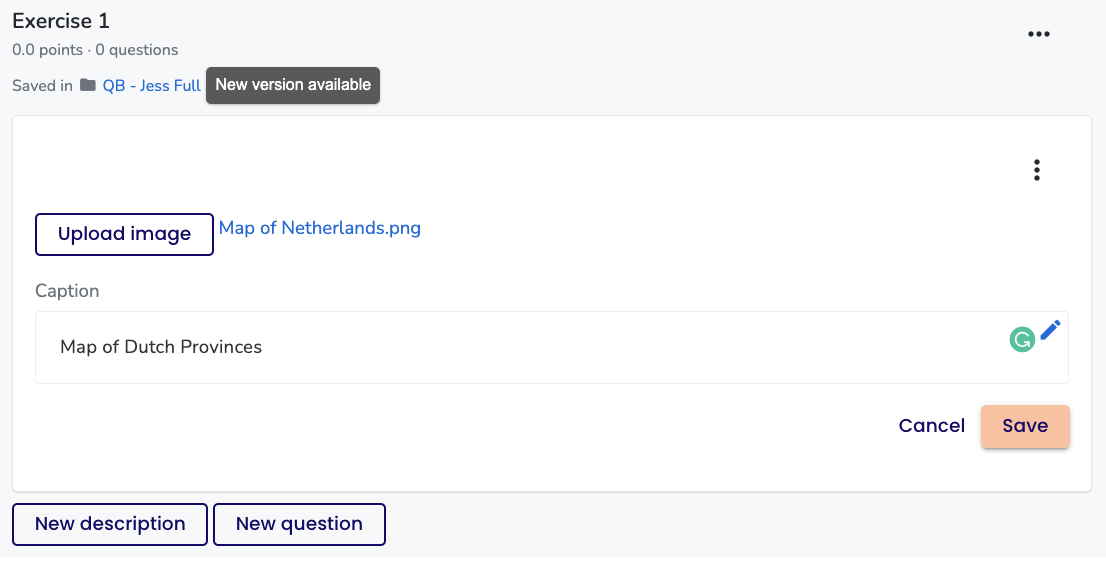Add a New question
Image resolution: width=1106 pixels, height=566 pixels.
click(299, 524)
